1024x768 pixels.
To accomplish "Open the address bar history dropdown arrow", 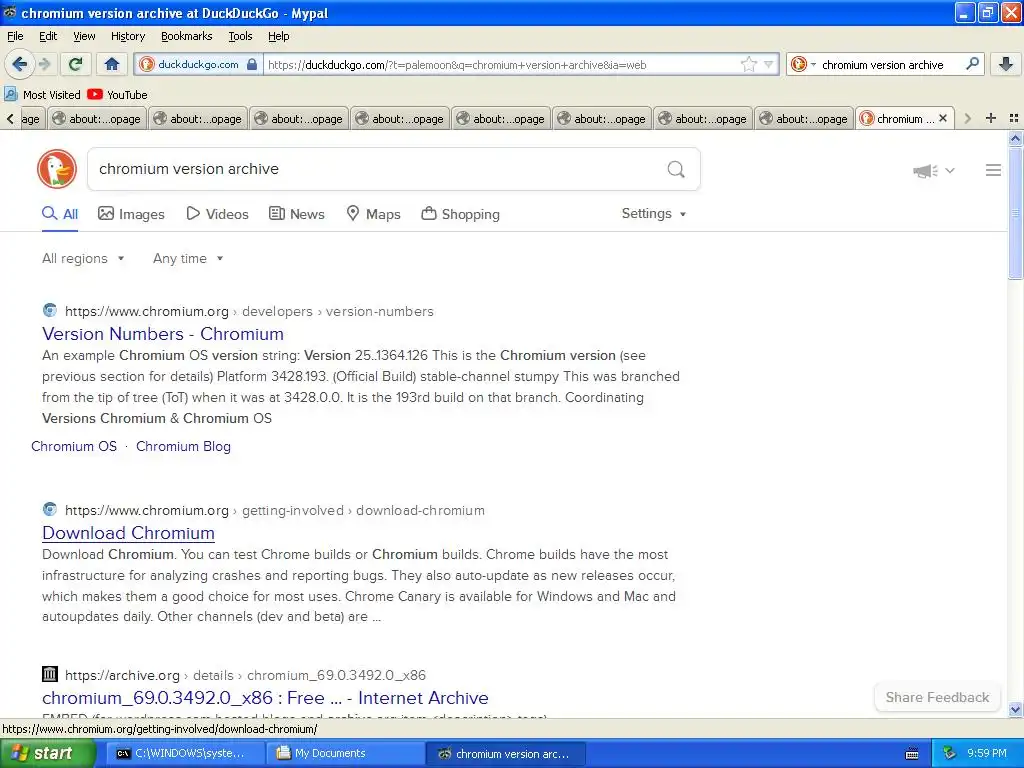I will [769, 64].
